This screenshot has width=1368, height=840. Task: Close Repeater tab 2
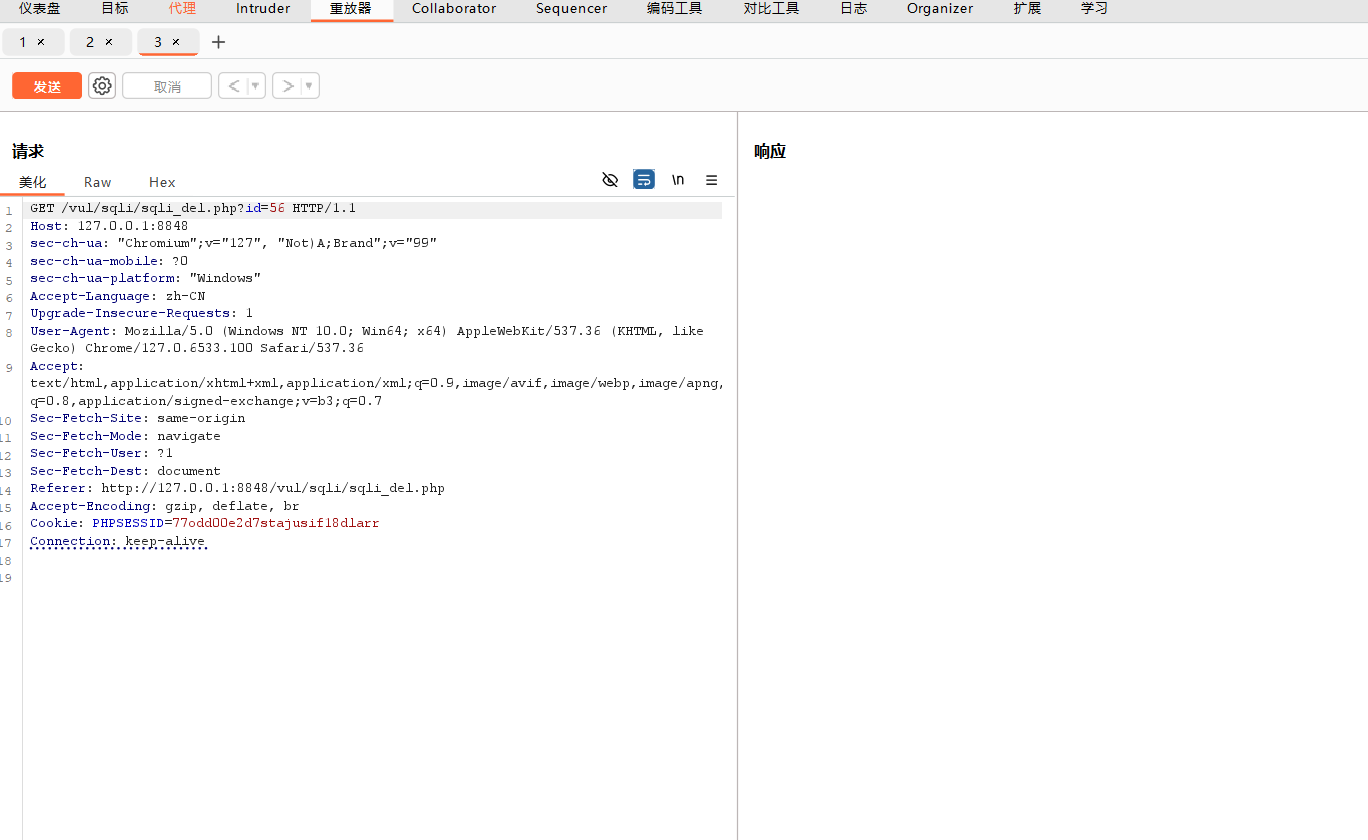point(109,42)
